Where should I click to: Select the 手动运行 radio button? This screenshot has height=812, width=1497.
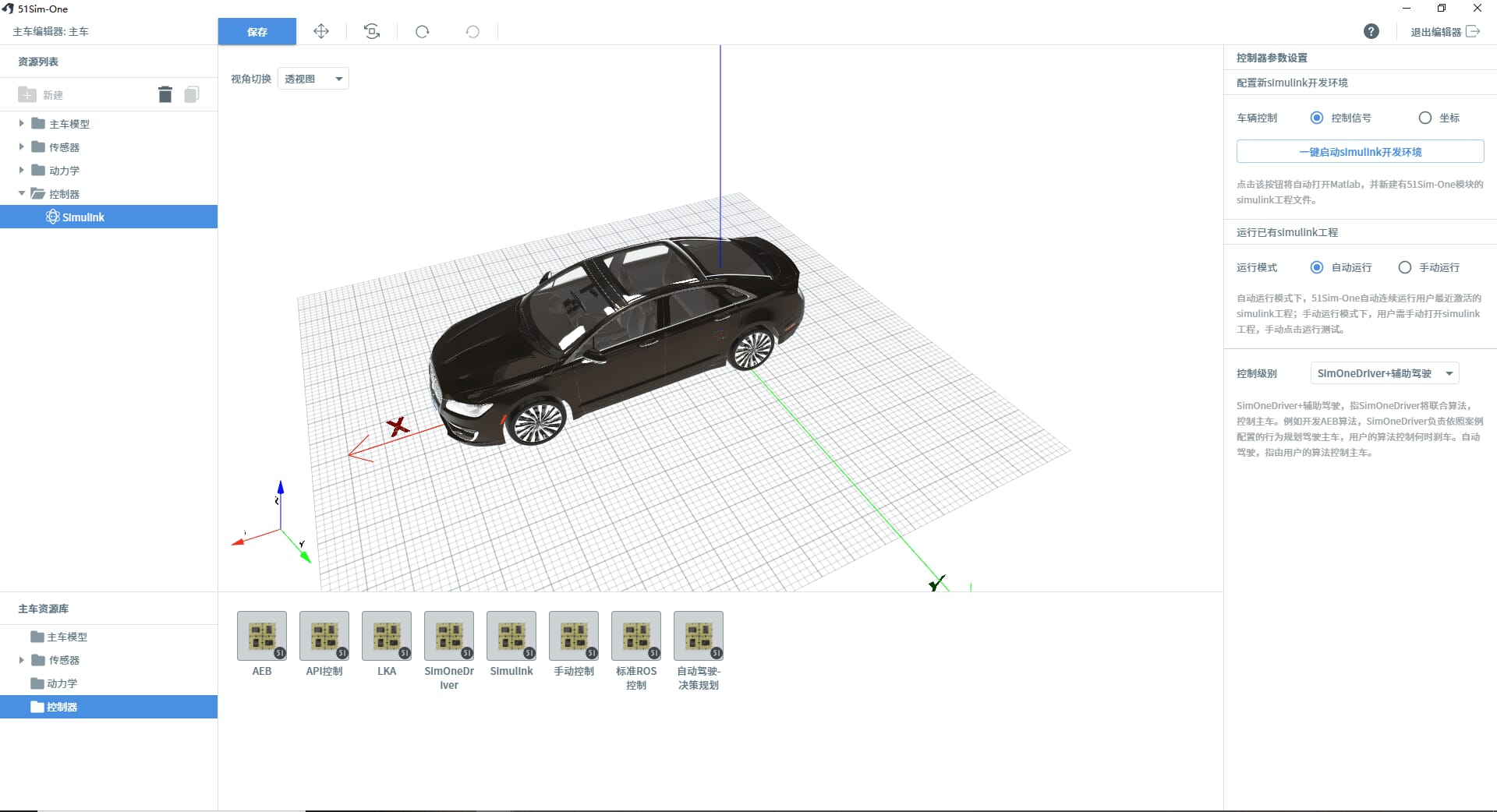click(1405, 267)
